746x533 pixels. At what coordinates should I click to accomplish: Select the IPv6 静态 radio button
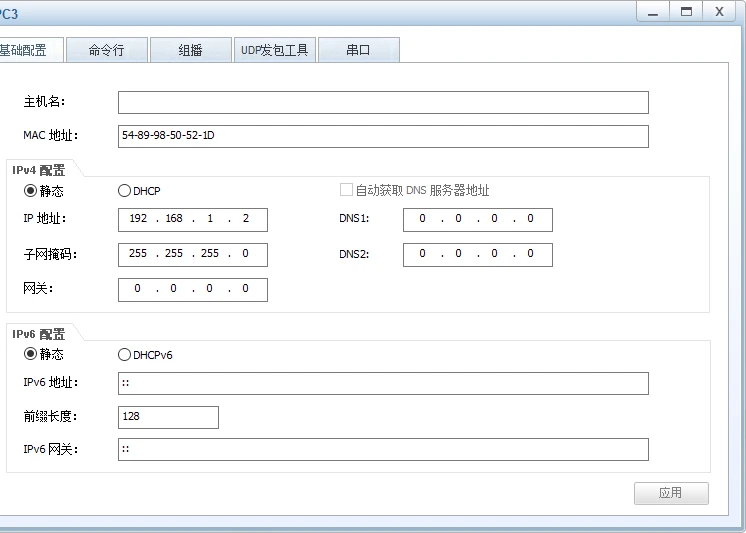point(30,355)
